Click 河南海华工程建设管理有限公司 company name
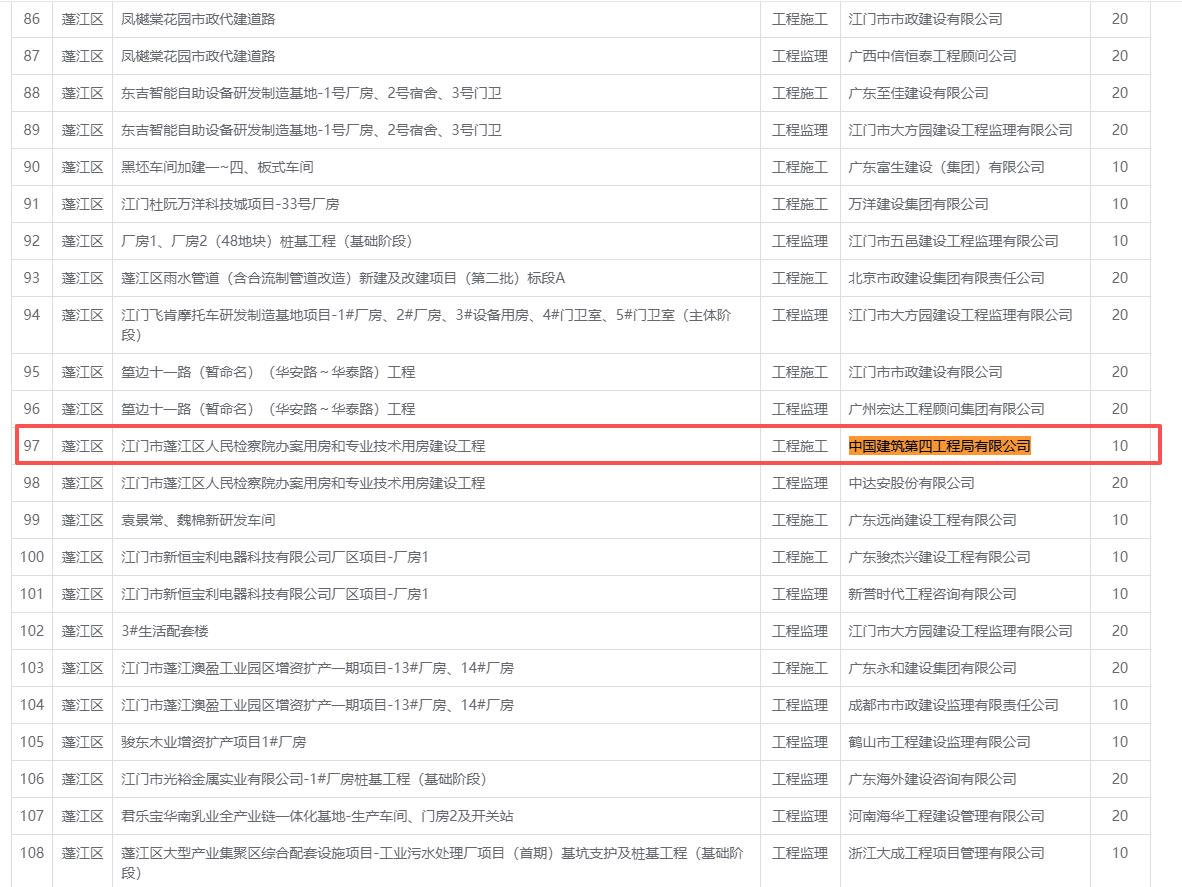 click(x=946, y=816)
